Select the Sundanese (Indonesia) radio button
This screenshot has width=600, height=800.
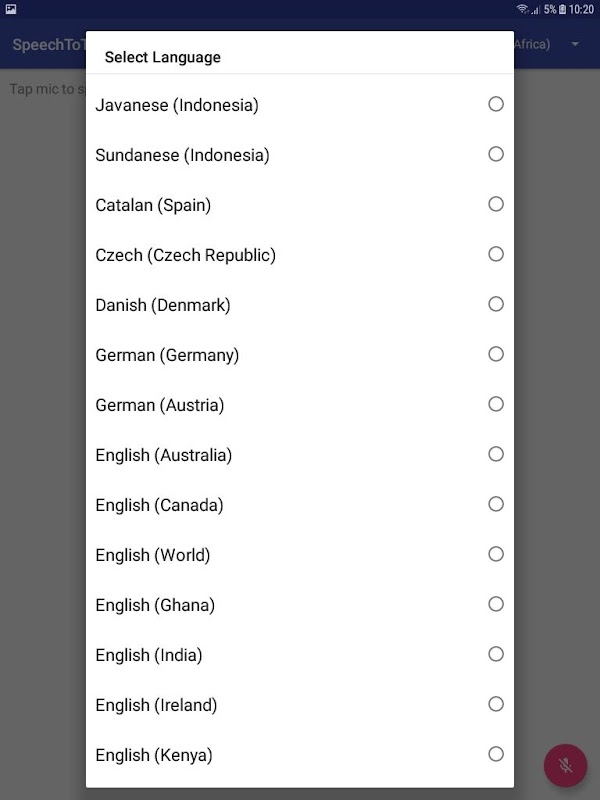point(496,154)
